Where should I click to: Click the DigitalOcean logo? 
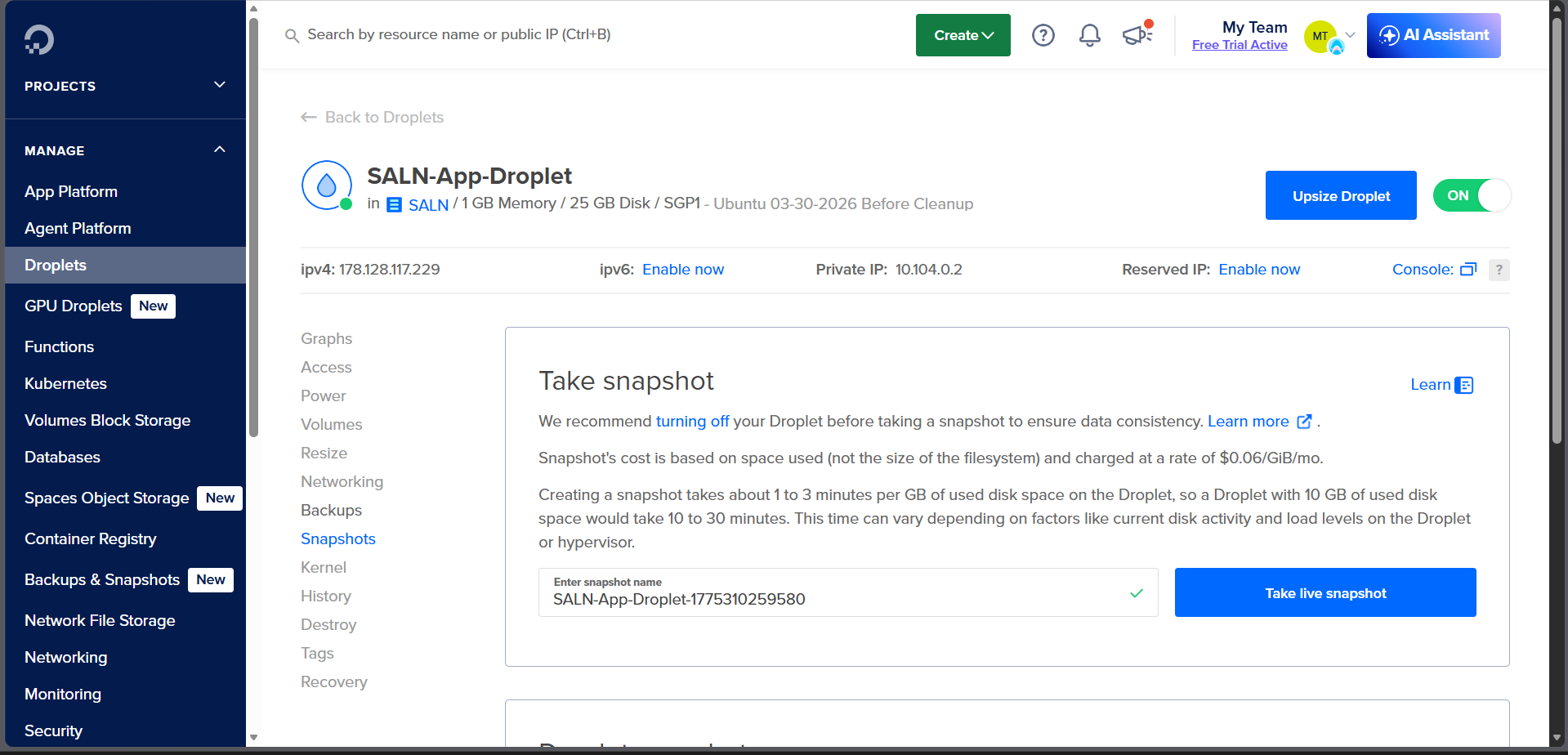tap(38, 38)
